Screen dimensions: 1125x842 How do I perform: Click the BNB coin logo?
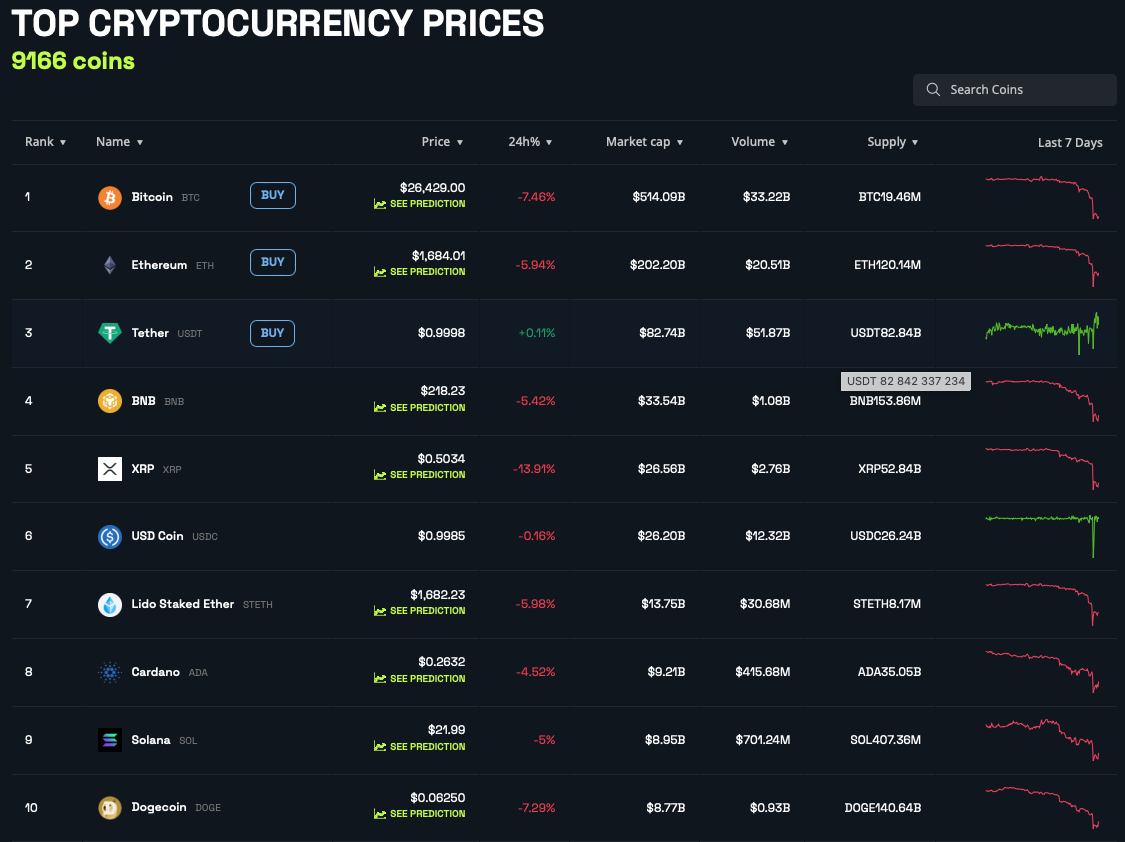pos(110,401)
